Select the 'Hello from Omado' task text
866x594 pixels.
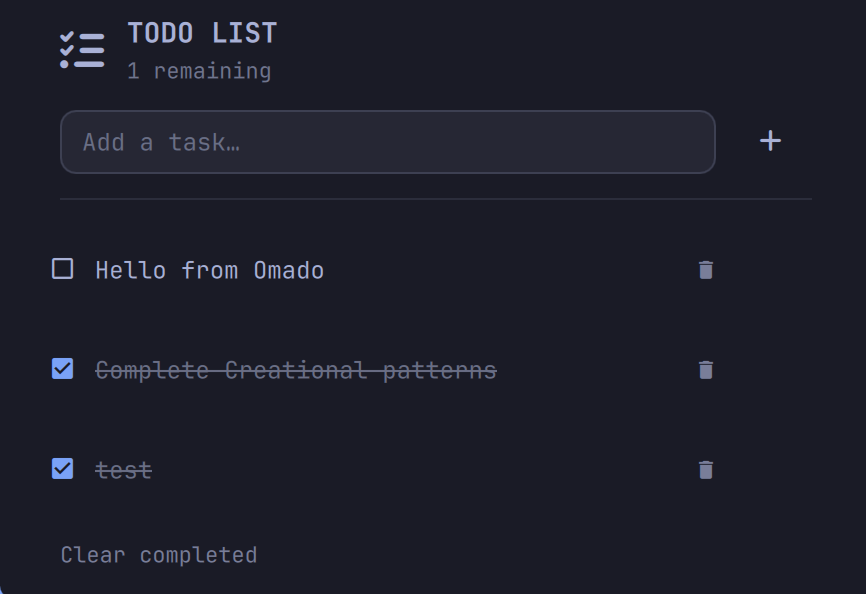(x=209, y=271)
